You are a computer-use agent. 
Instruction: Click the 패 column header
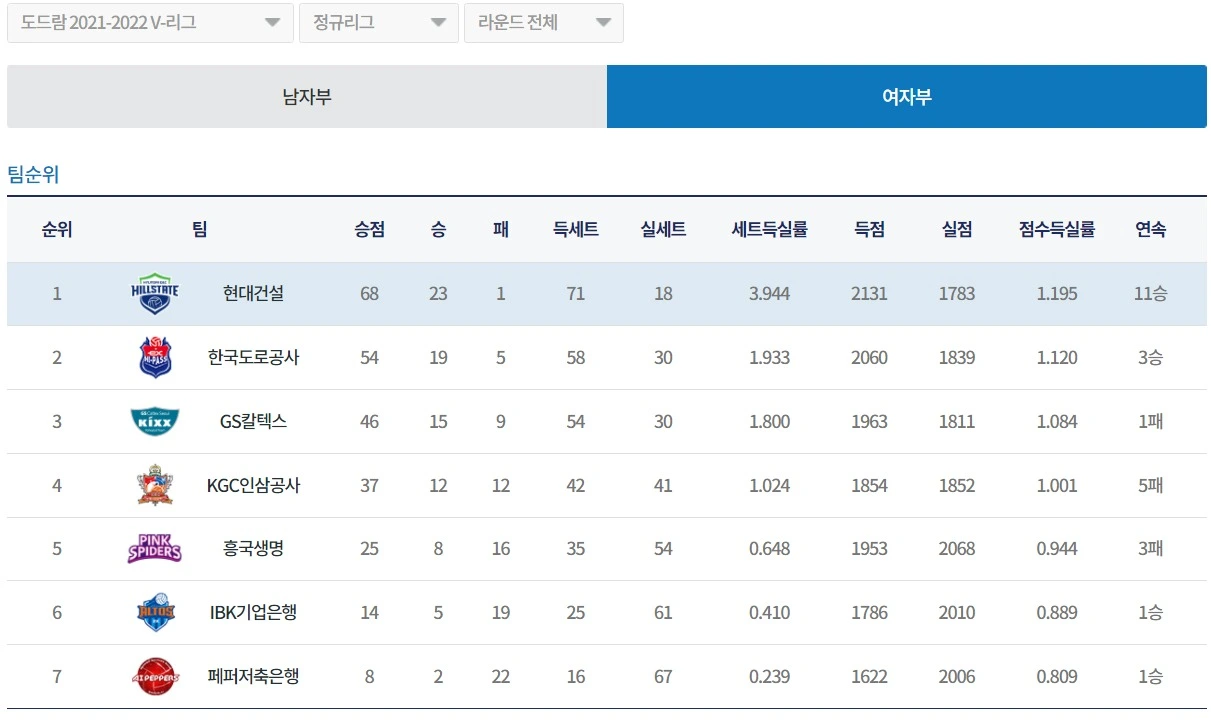tap(501, 229)
